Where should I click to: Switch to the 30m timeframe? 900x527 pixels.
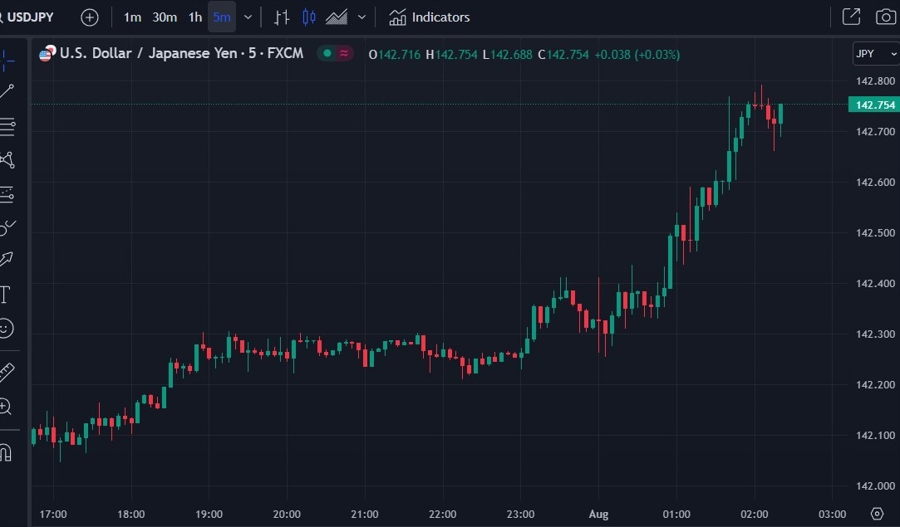point(165,17)
